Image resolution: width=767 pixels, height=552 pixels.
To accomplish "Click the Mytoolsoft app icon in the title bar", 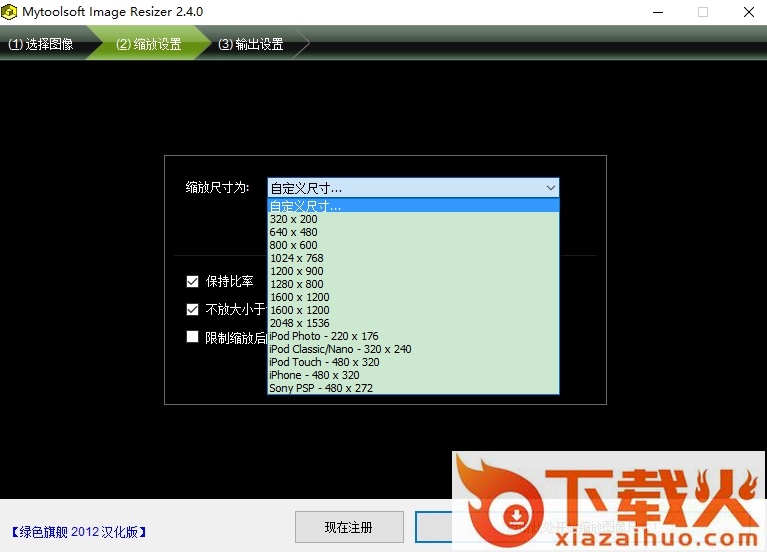I will 9,12.
